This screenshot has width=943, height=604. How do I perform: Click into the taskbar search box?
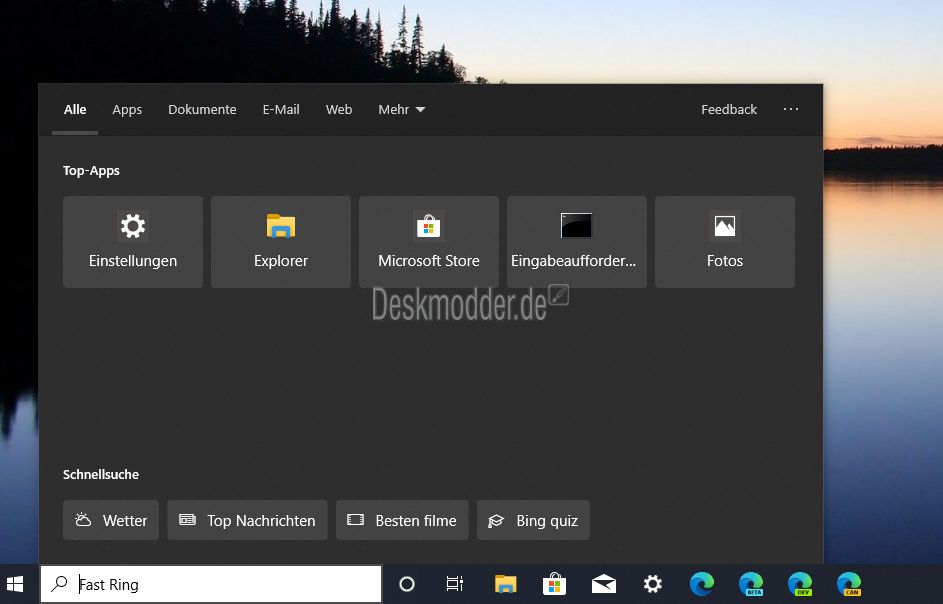click(x=211, y=584)
